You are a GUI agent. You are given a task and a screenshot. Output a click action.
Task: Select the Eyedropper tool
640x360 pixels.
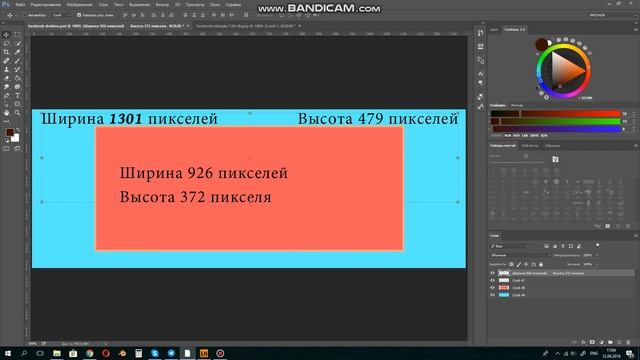click(17, 52)
